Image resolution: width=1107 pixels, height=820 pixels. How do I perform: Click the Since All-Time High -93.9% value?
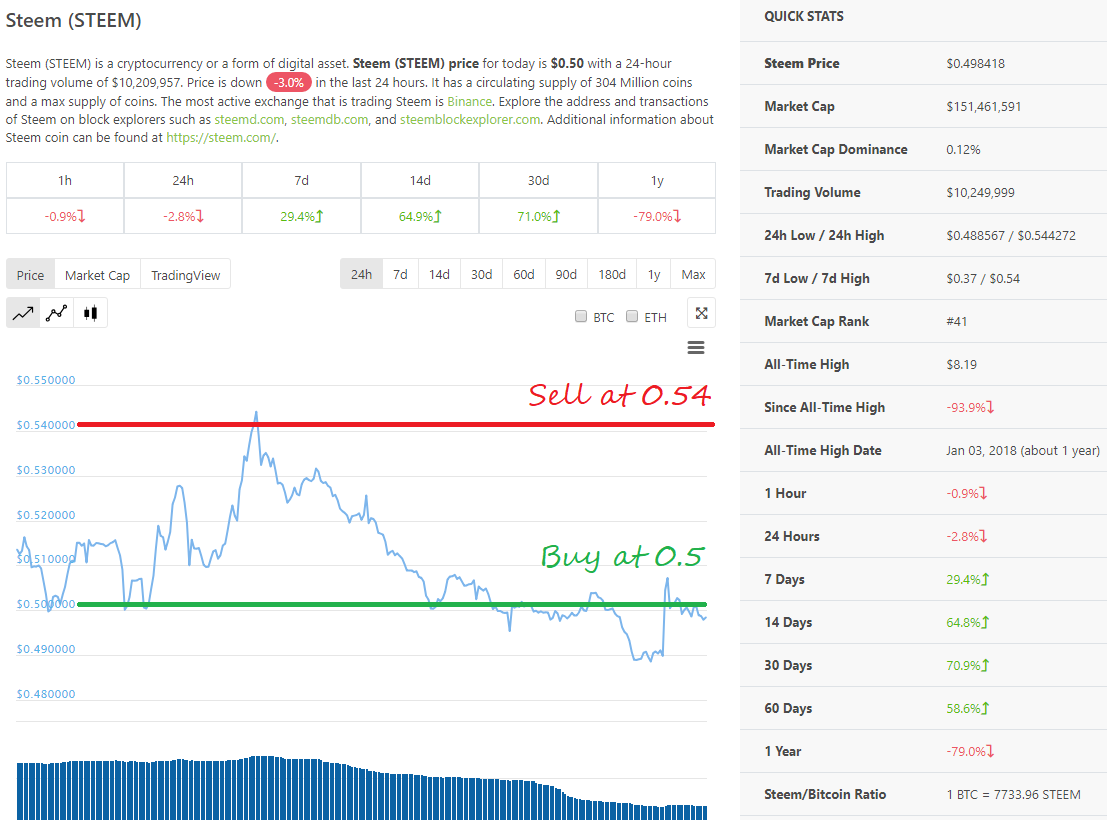(970, 408)
